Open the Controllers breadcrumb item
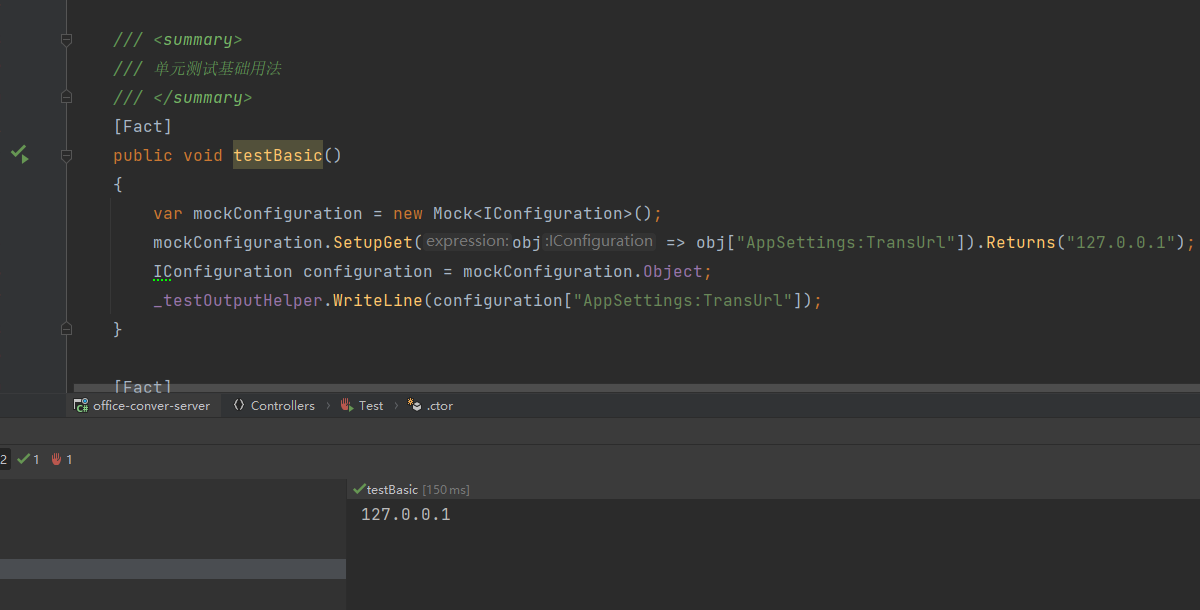 coord(282,405)
